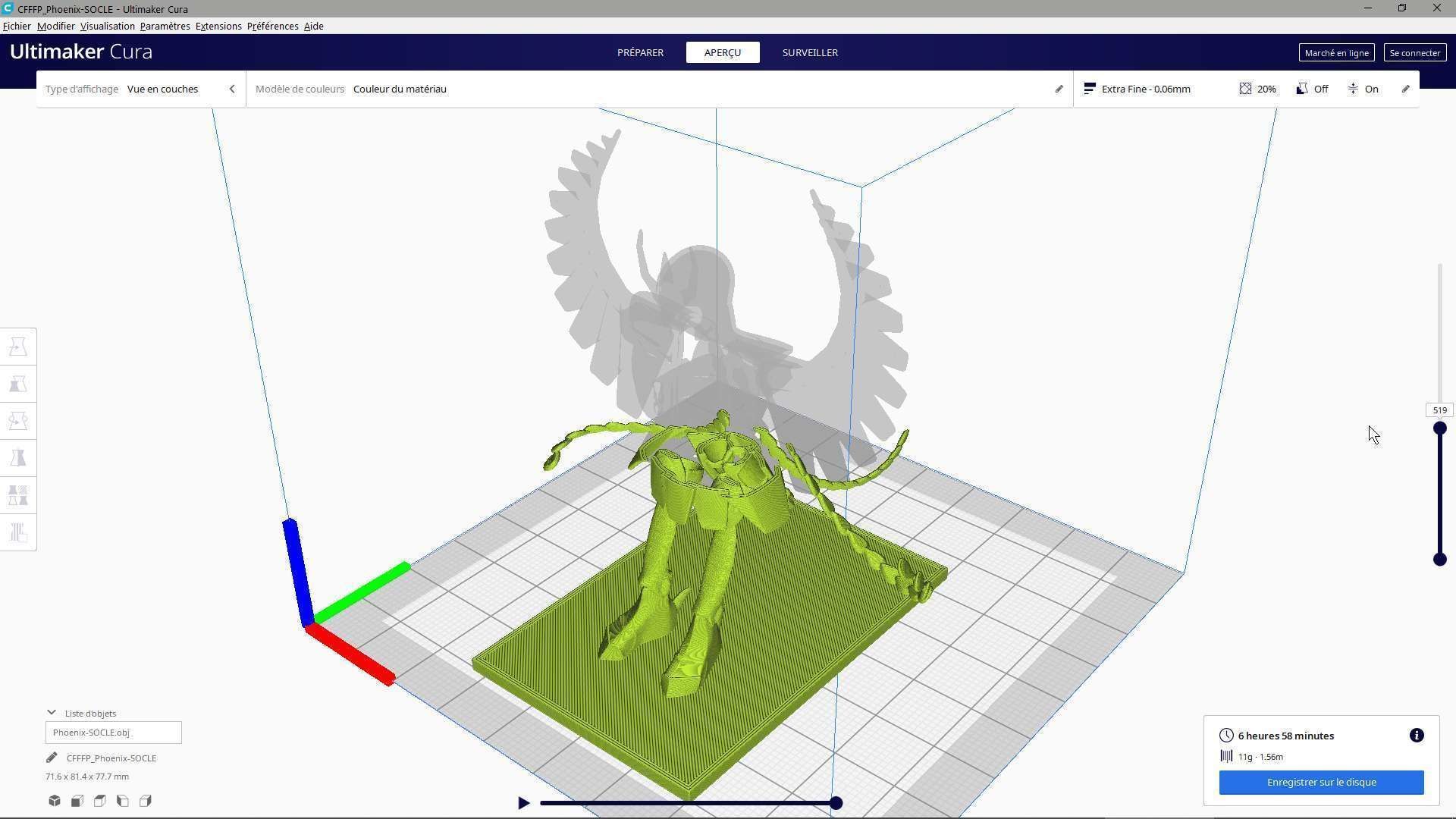This screenshot has height=819, width=1456.
Task: Click the Ultimaker Cura logo
Action: 81,52
